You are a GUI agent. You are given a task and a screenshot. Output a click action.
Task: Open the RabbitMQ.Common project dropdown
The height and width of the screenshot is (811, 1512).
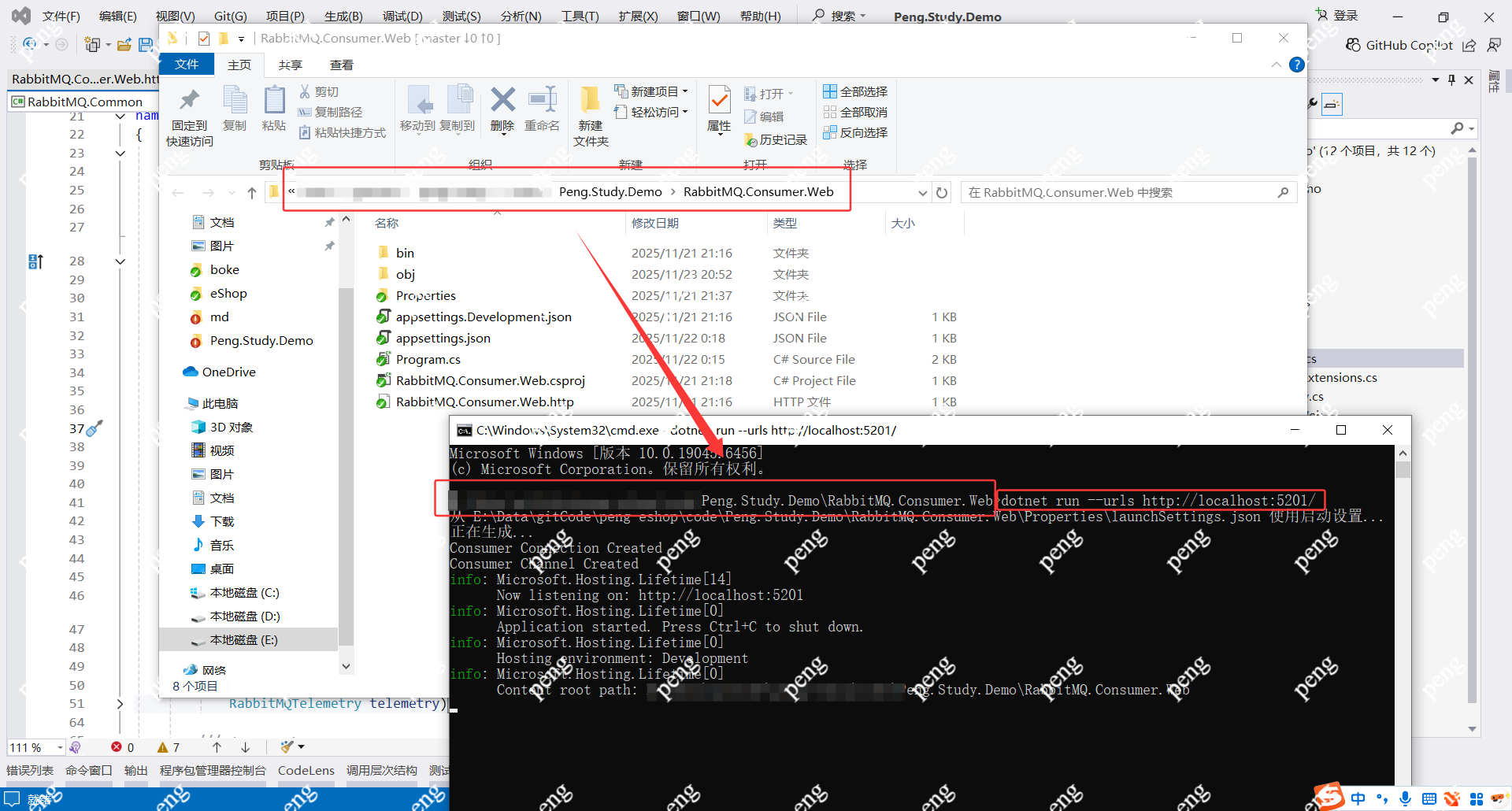click(x=84, y=102)
